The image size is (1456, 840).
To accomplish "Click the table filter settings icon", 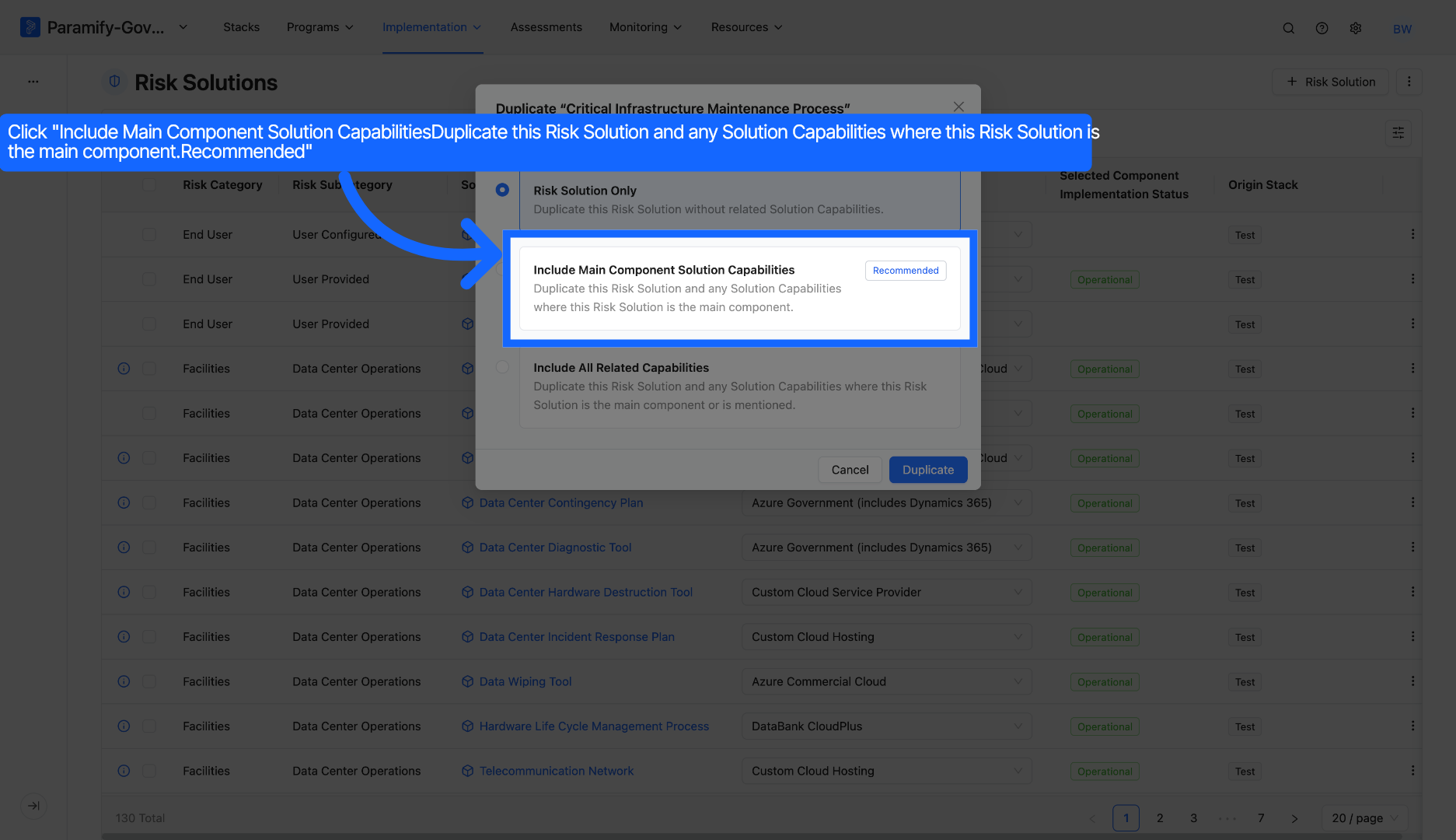I will point(1398,133).
